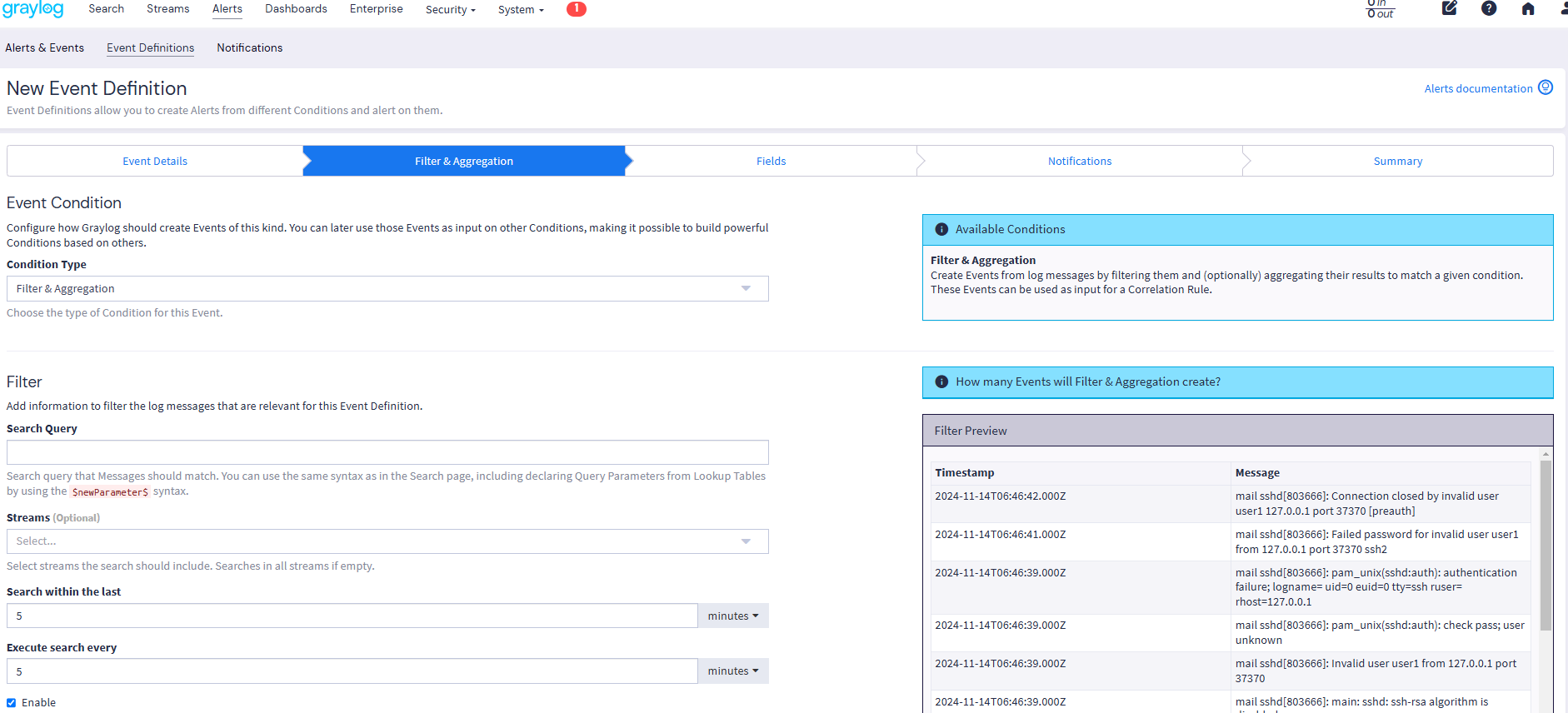This screenshot has width=1568, height=713.
Task: Click the Graylog logo
Action: [33, 9]
